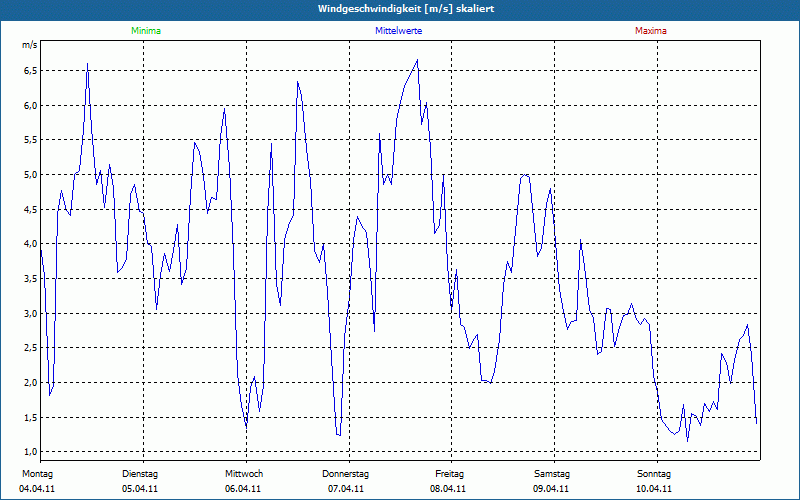Image resolution: width=800 pixels, height=500 pixels.
Task: Click the 3,0 y-axis value
Action: pyautogui.click(x=31, y=313)
